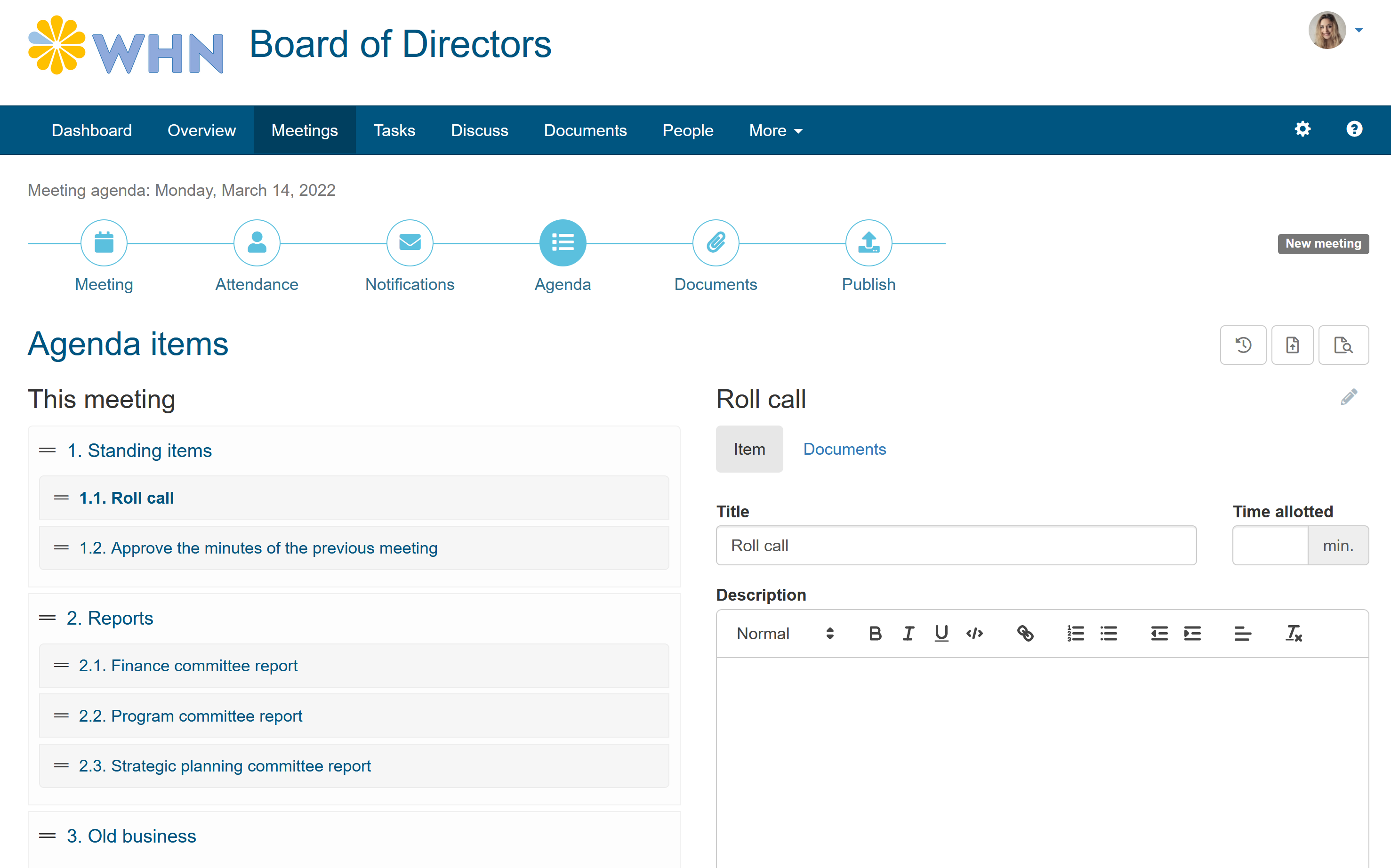Screen dimensions: 1391x868
Task: Select the italic formatting icon
Action: (x=908, y=633)
